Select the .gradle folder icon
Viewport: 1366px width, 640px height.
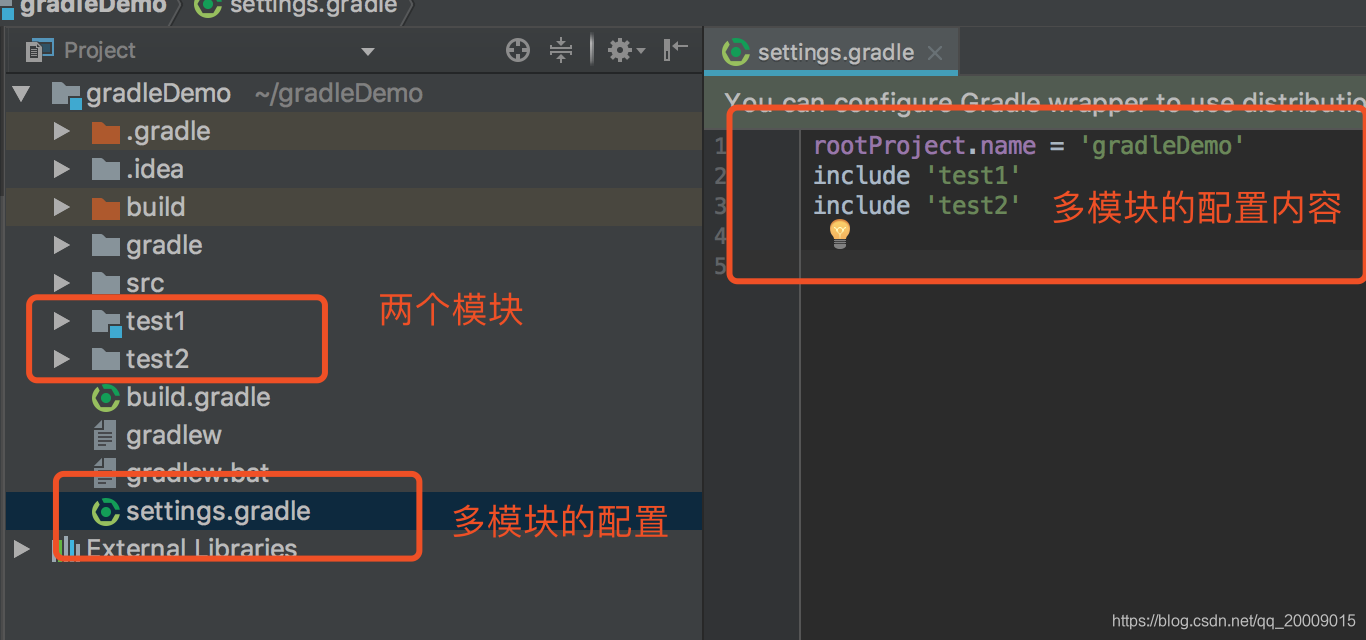105,131
